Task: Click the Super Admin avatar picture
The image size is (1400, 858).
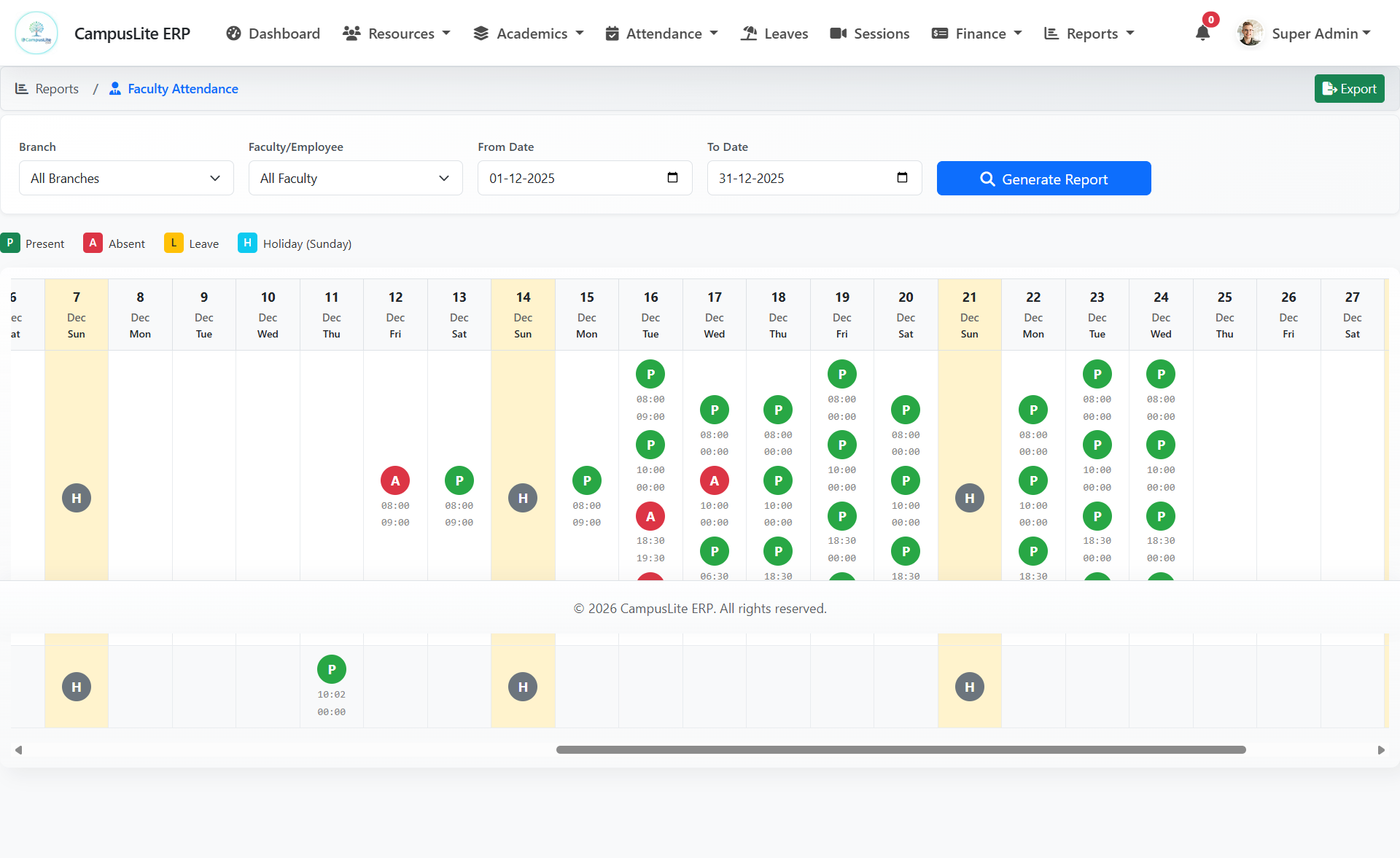Action: pyautogui.click(x=1250, y=34)
